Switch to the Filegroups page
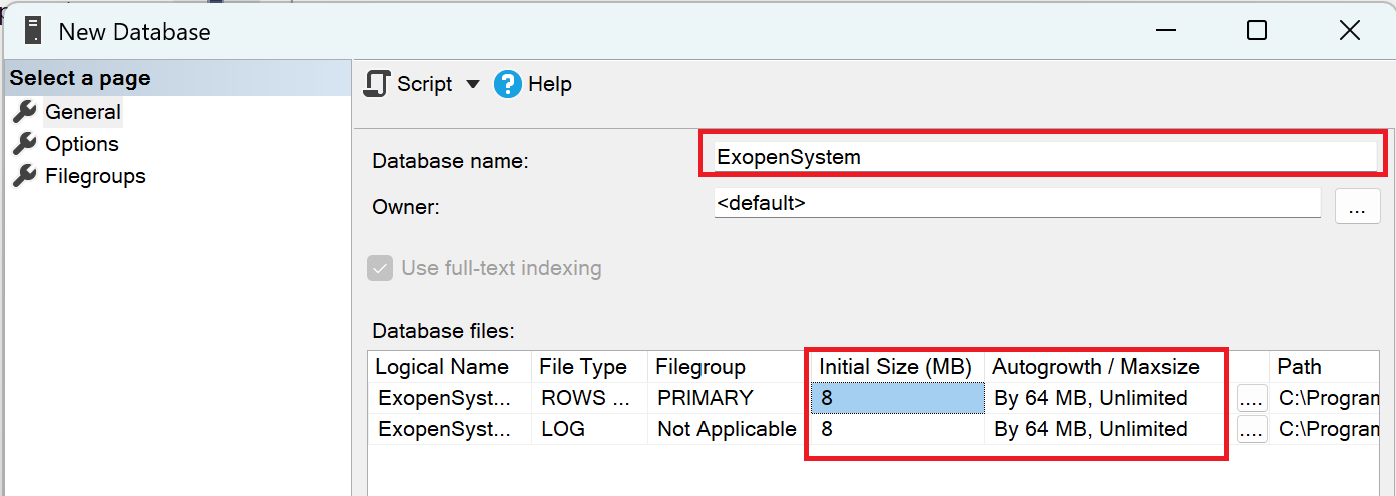Viewport: 1396px width, 496px height. click(95, 176)
